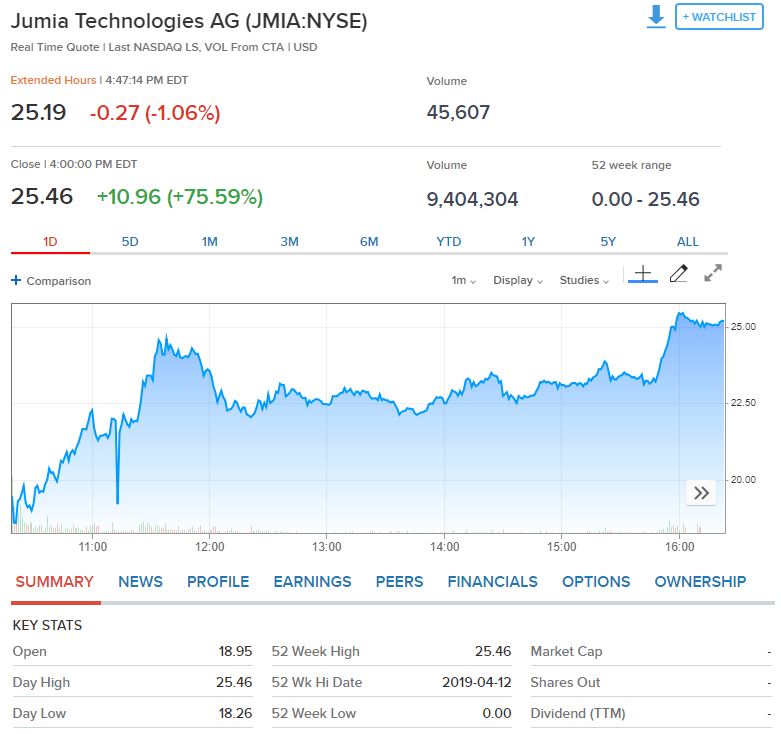Go to the EARNINGS tab
This screenshot has height=734, width=781.
pos(312,582)
